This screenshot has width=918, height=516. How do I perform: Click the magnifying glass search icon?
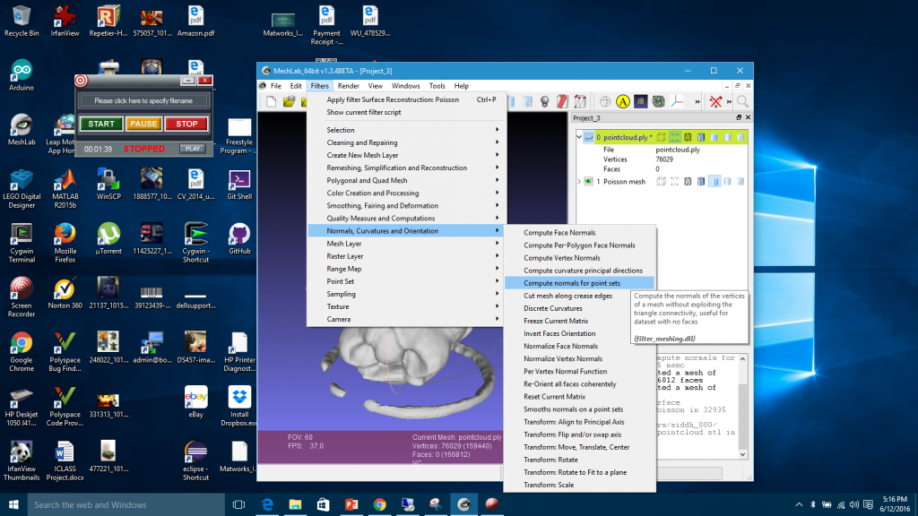click(x=742, y=102)
